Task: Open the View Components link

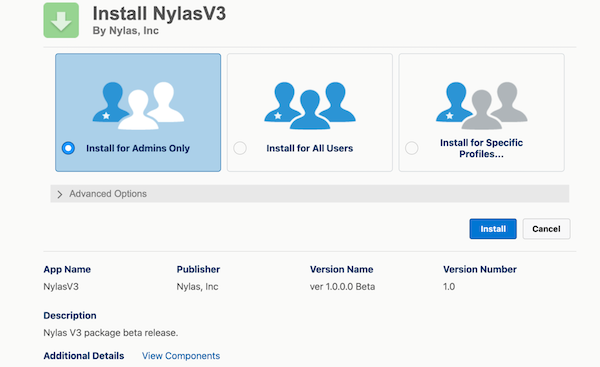Action: (181, 356)
